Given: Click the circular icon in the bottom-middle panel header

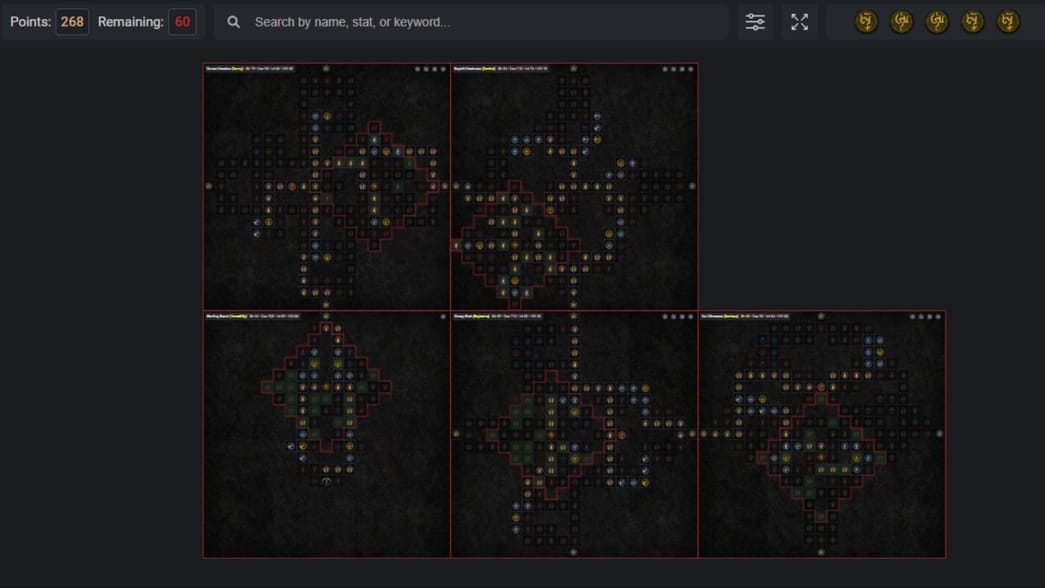Looking at the screenshot, I should [572, 317].
